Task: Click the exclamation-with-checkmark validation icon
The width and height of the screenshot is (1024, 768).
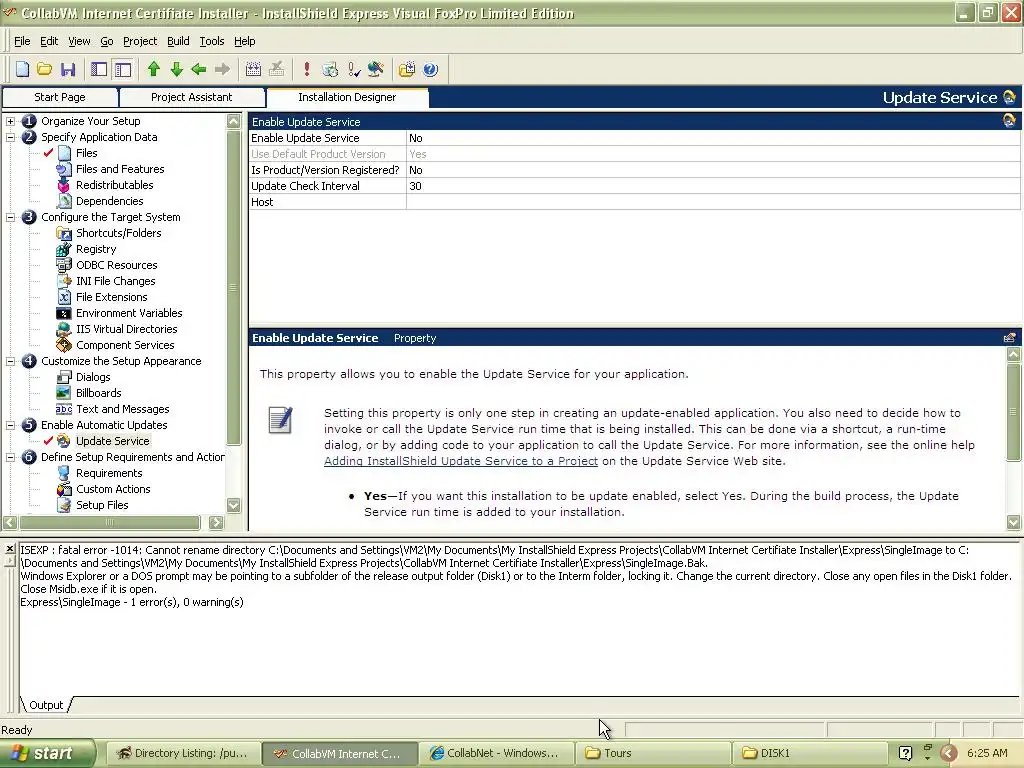Action: coord(353,69)
